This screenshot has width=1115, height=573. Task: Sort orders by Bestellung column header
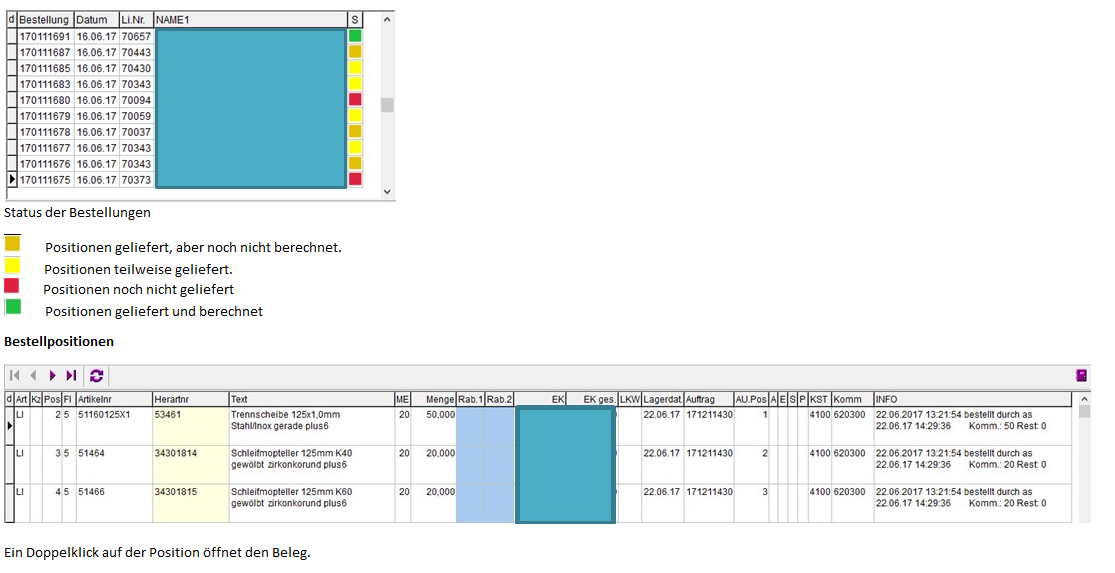click(x=45, y=20)
